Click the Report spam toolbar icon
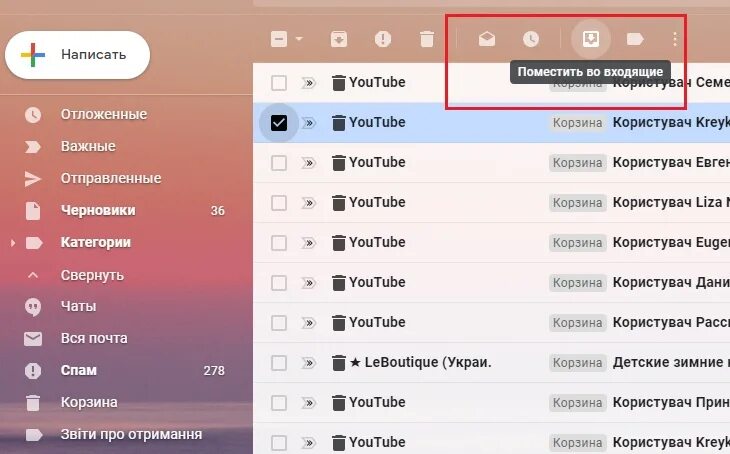730x454 pixels. tap(383, 39)
